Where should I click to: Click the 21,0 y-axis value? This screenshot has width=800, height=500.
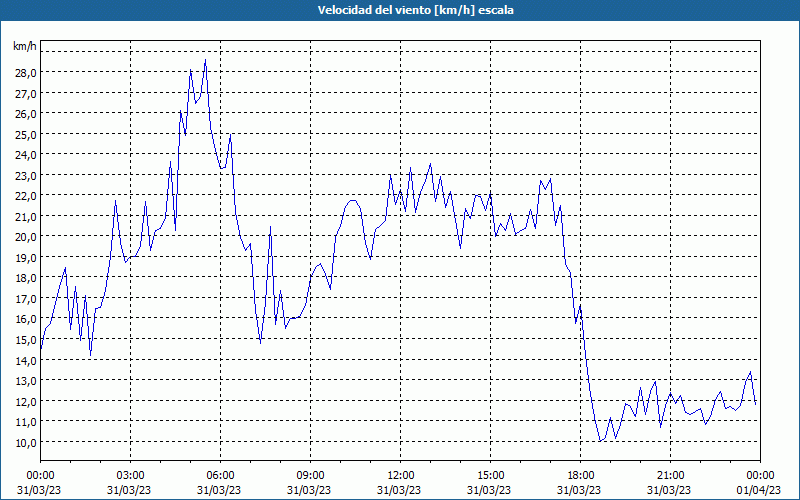pos(26,216)
